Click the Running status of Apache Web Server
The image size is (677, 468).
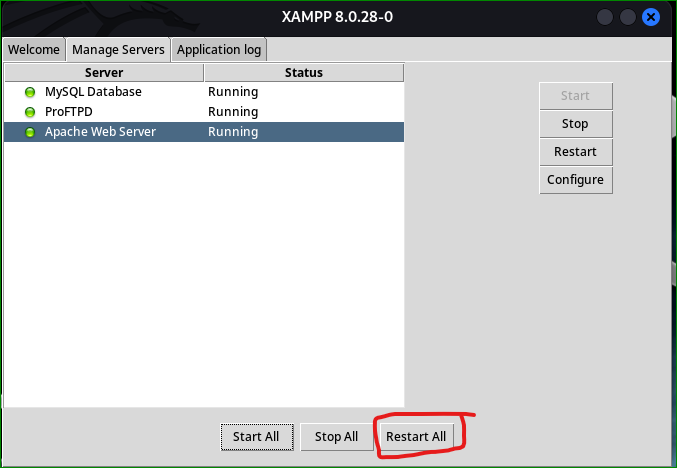coord(233,132)
